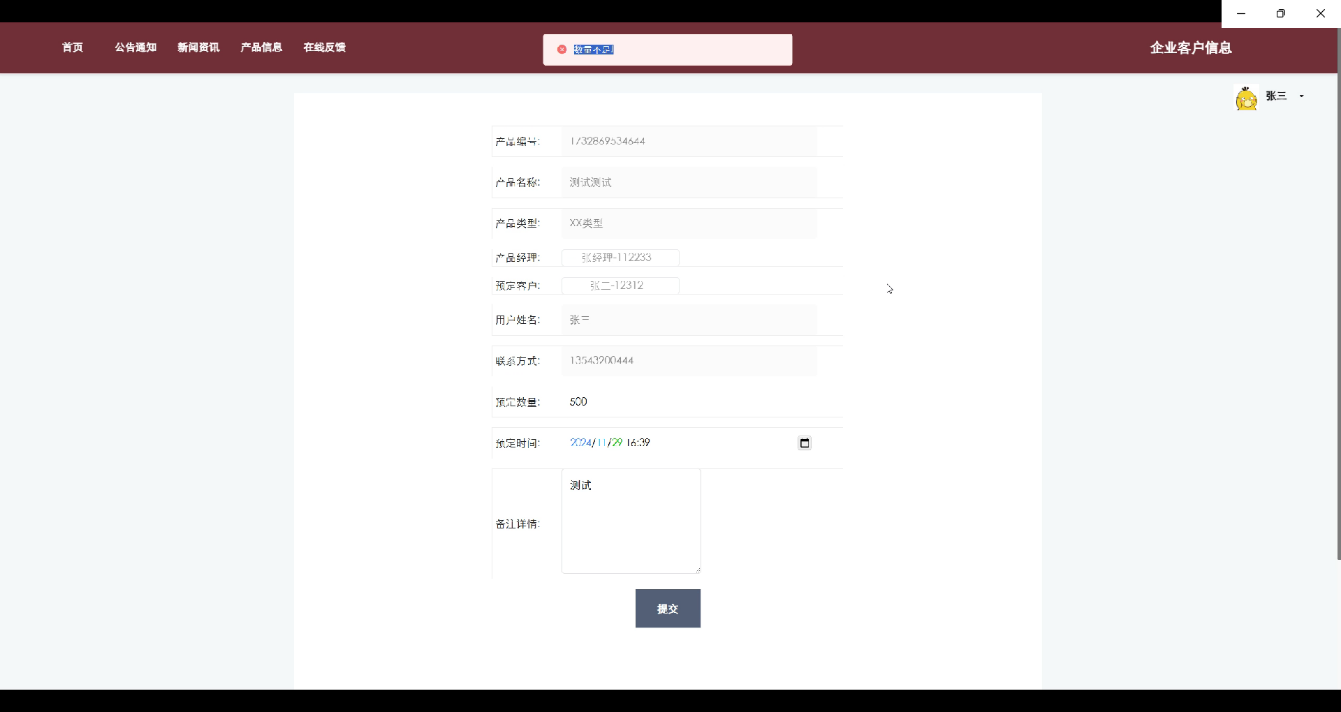
Task: Click the 产品名称 field with 测试测试
Action: [689, 182]
